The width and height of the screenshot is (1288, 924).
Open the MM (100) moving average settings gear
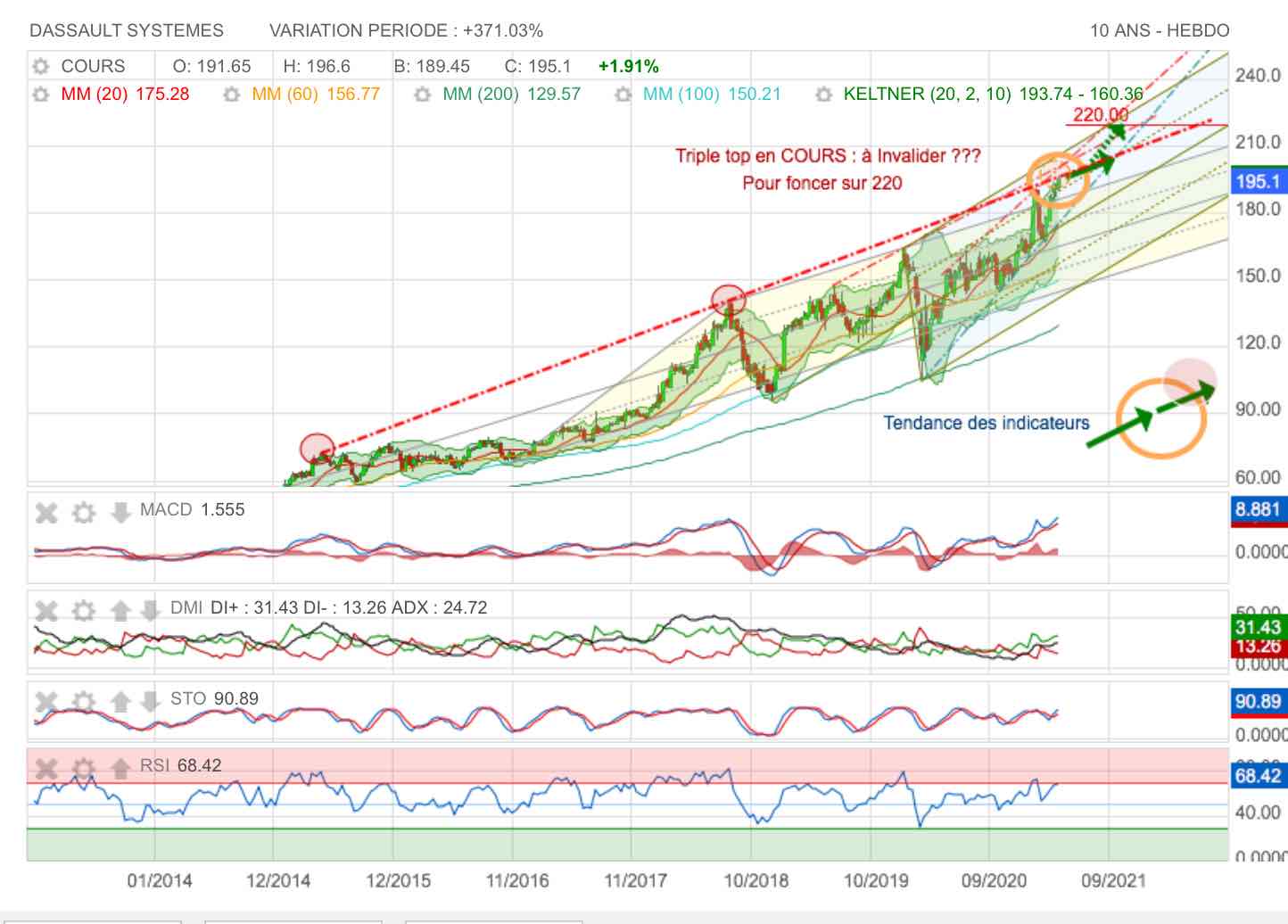point(623,95)
